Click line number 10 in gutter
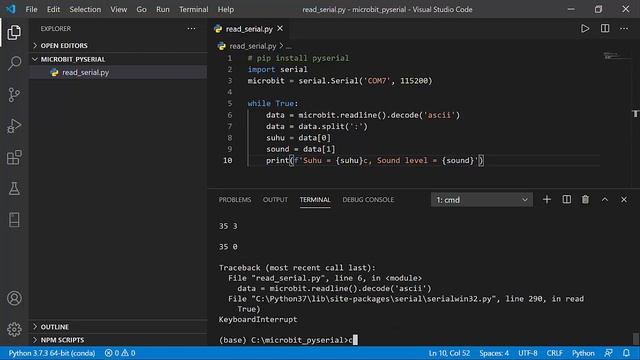This screenshot has width=640, height=360. [228, 160]
